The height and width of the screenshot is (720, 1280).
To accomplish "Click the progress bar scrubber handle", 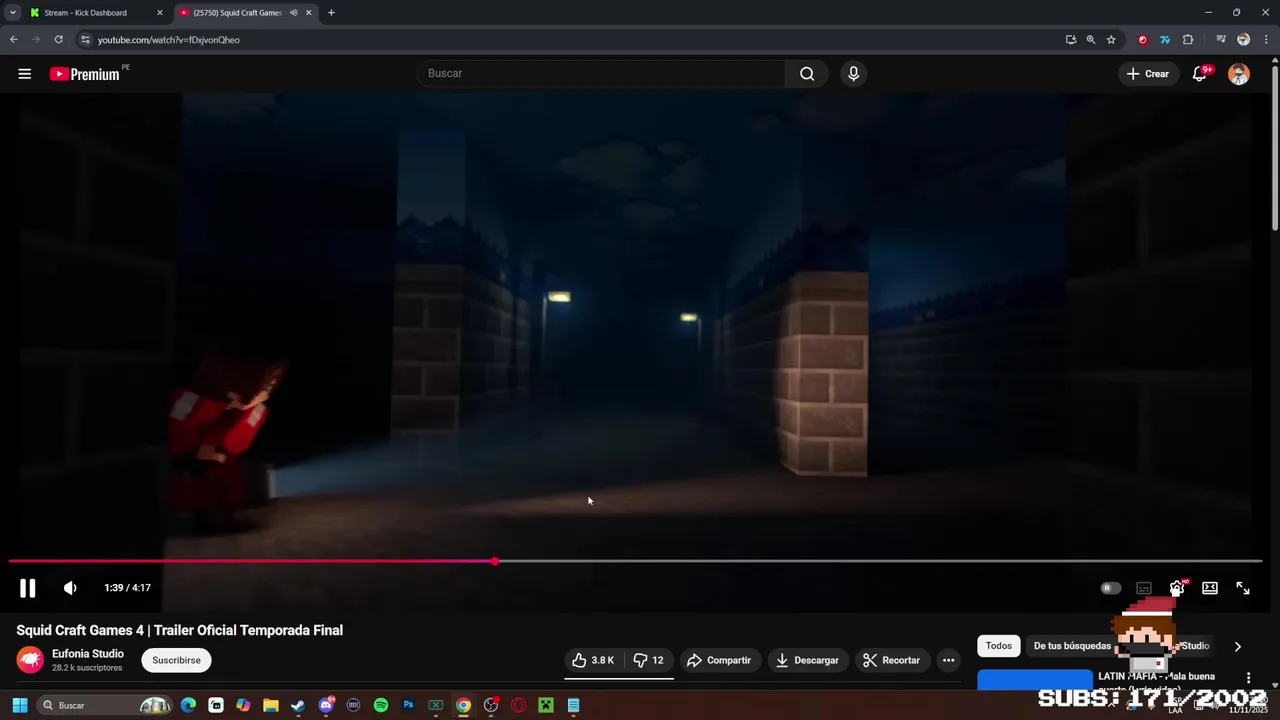I will [495, 561].
